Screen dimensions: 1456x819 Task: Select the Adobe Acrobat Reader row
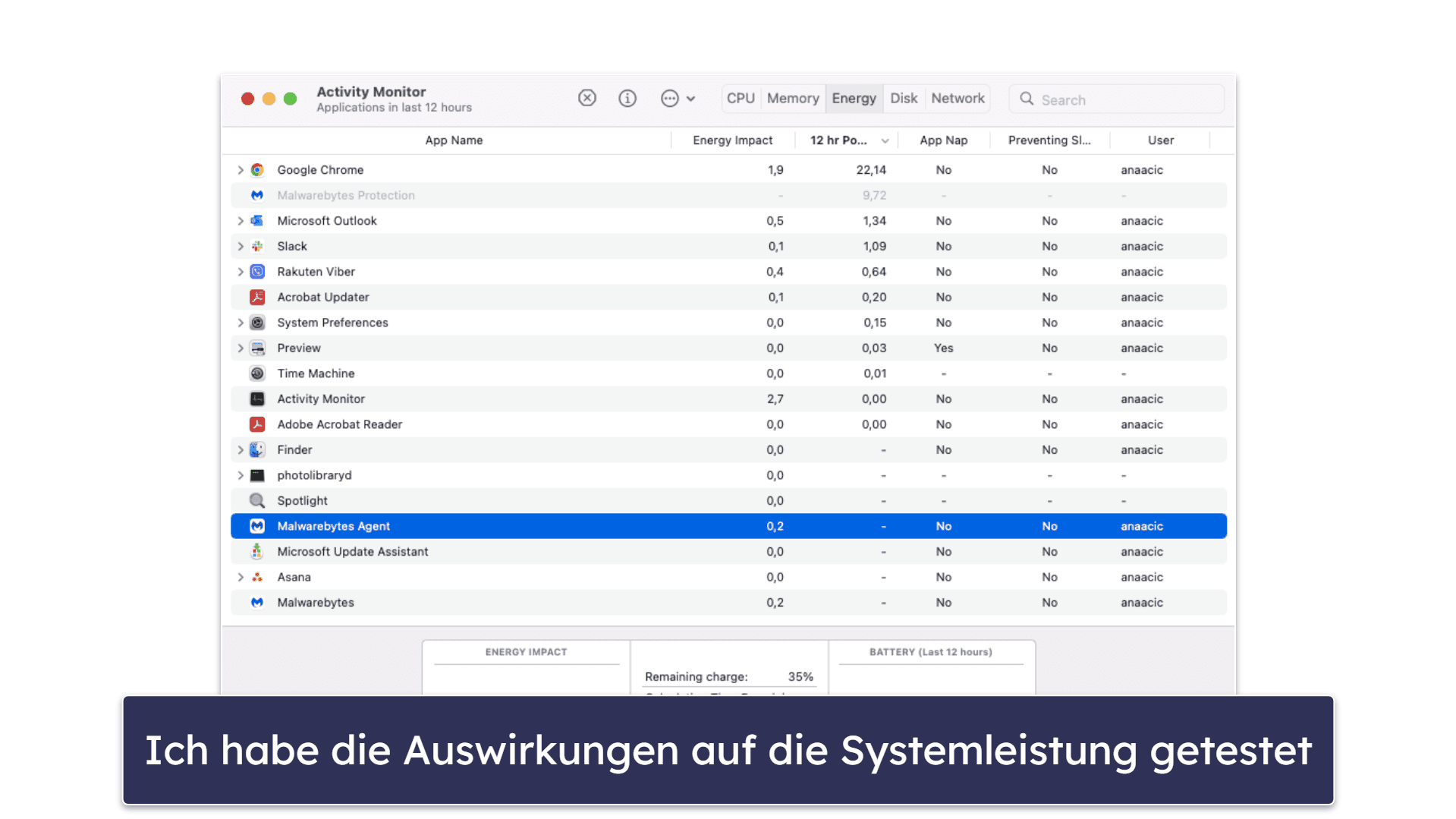click(x=728, y=424)
